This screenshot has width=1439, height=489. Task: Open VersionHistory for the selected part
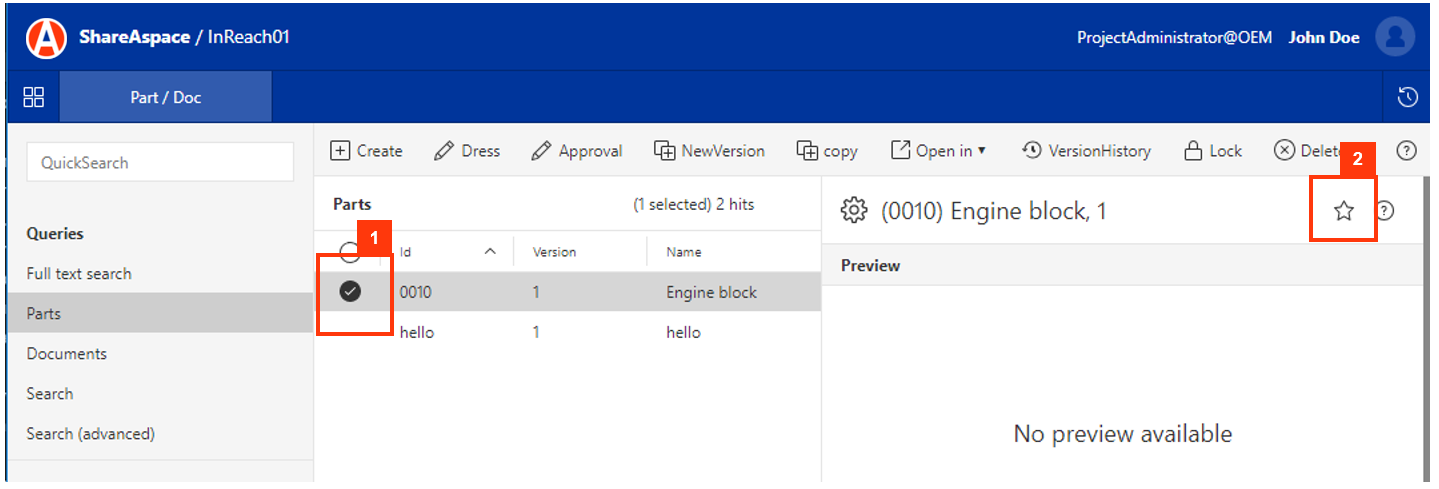(1086, 151)
